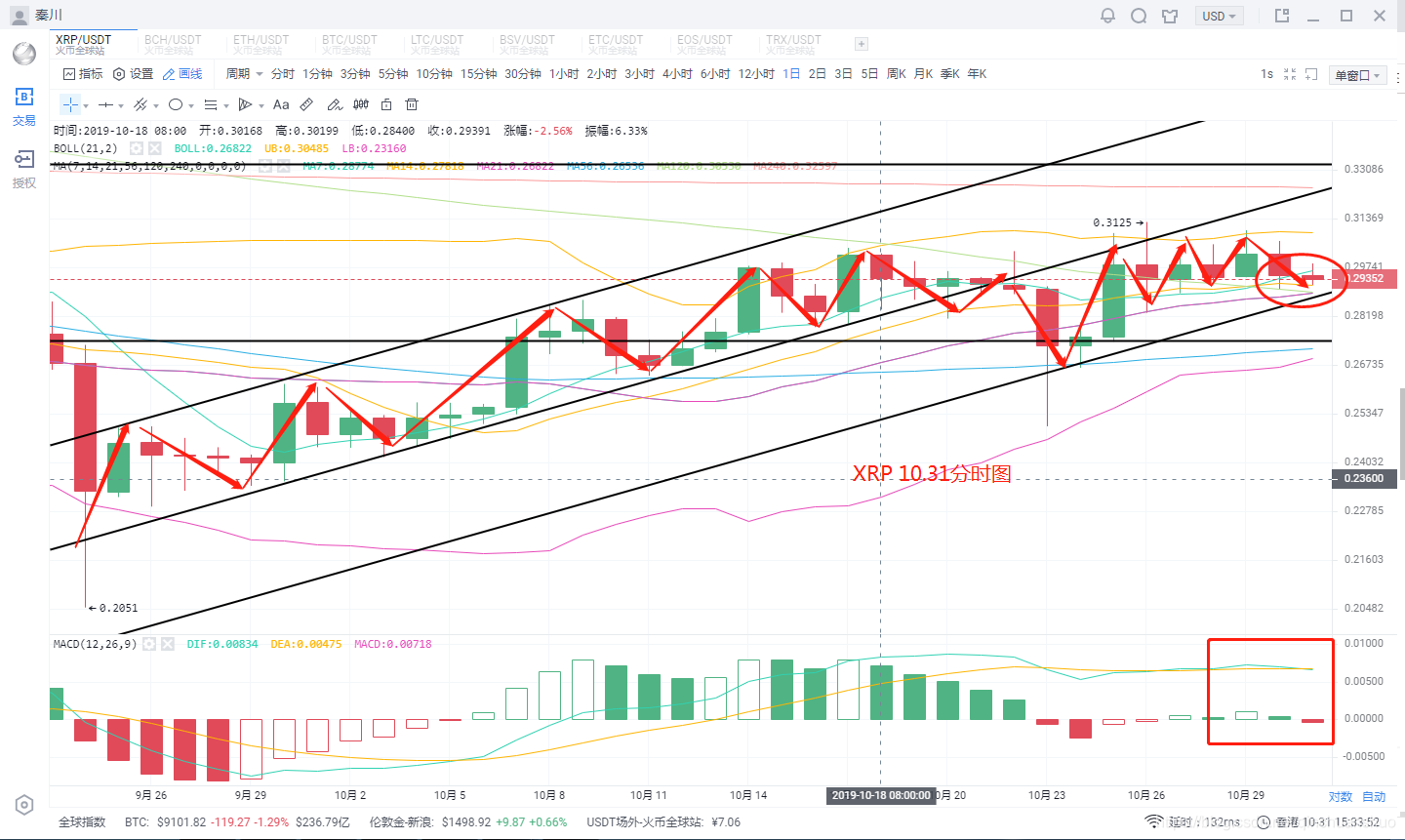The height and width of the screenshot is (840, 1405).
Task: Select the horizontal line drawing tool
Action: click(105, 104)
